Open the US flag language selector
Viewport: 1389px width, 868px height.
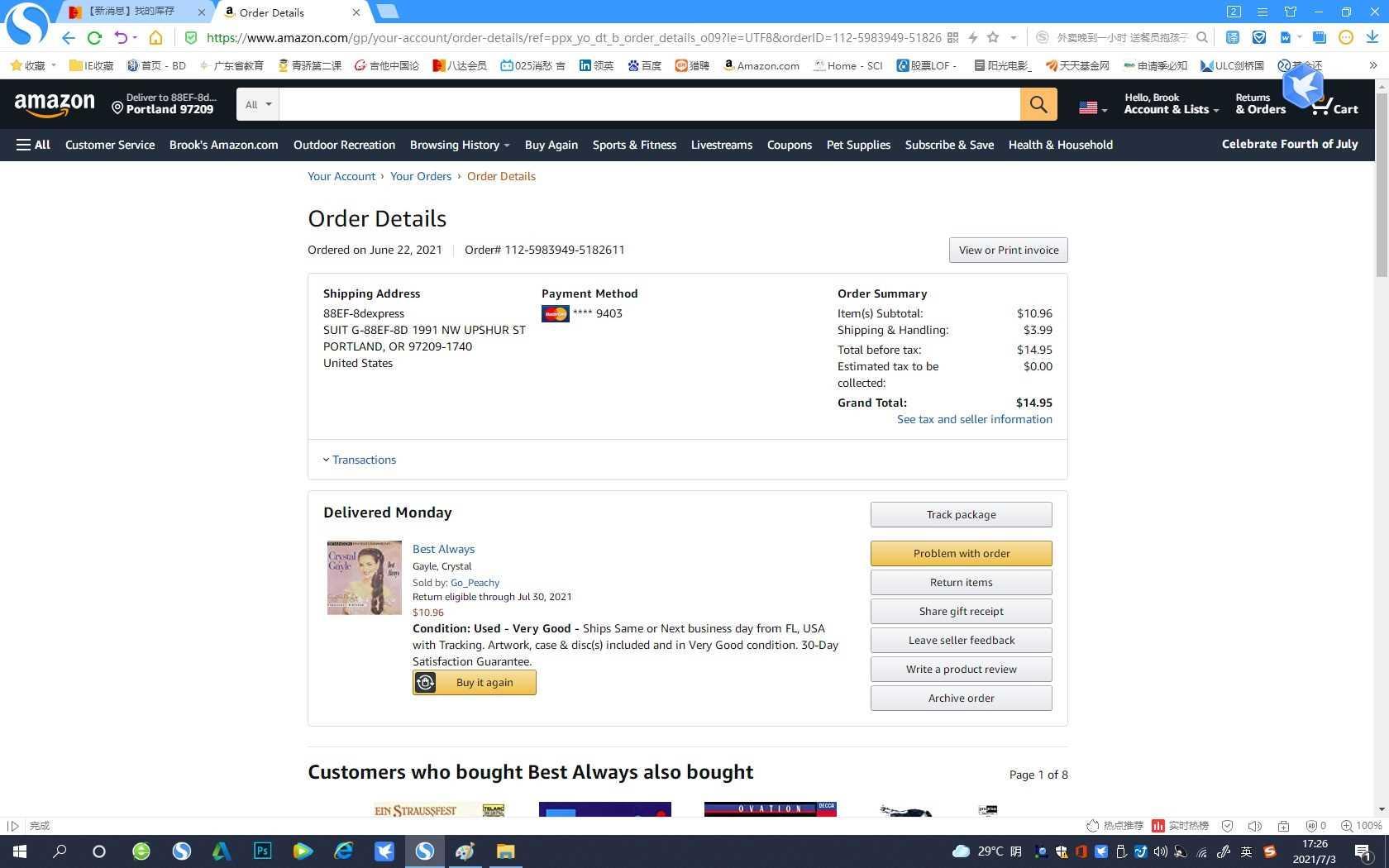coord(1093,107)
